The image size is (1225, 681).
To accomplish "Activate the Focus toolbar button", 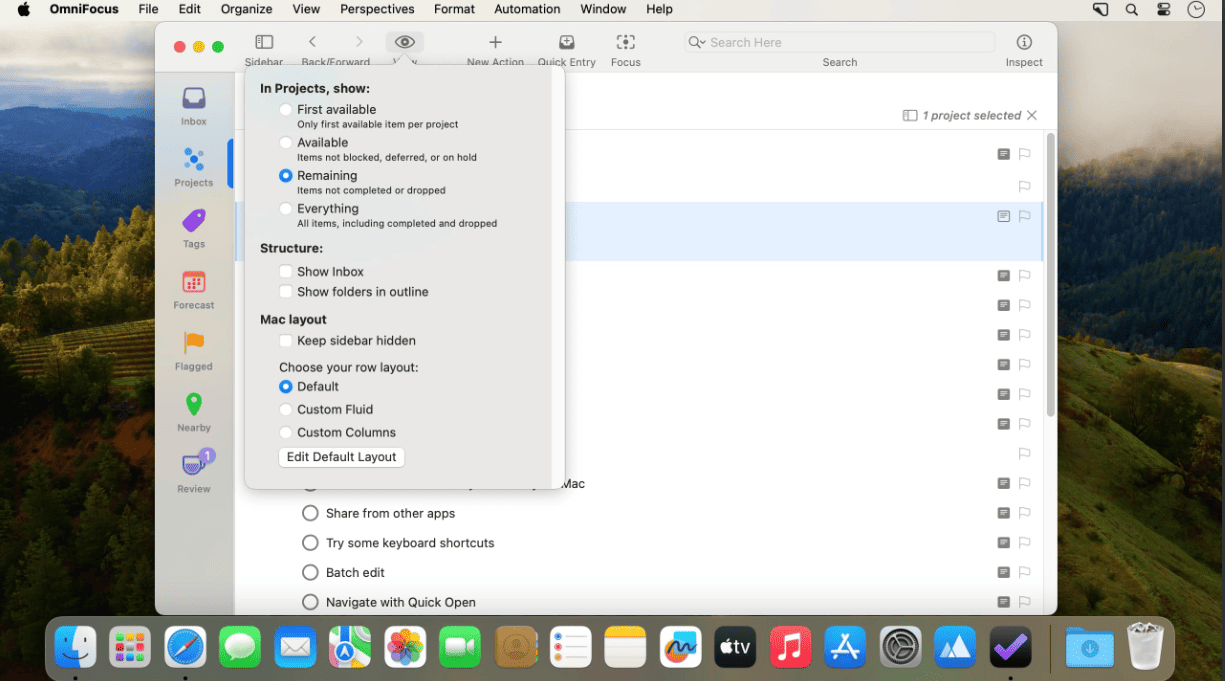I will tap(626, 42).
